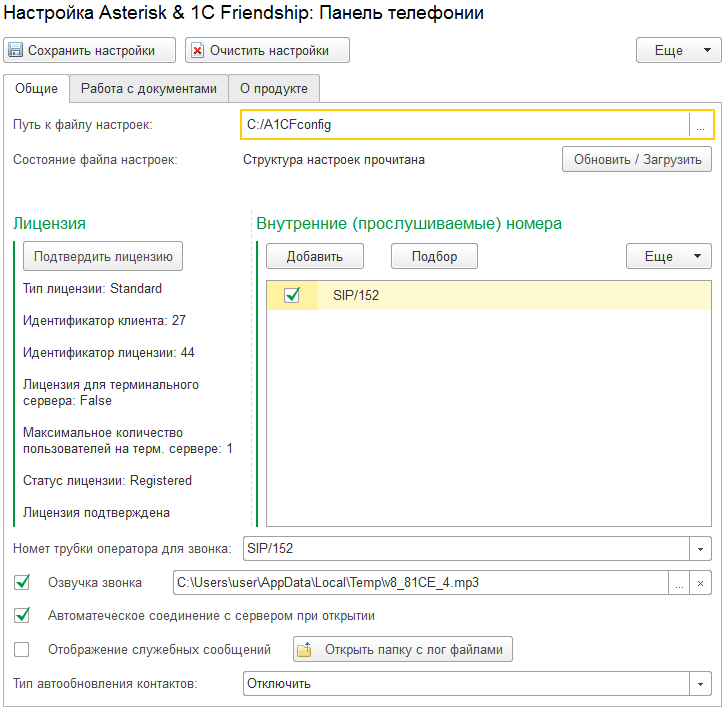Viewport: 726px width, 712px height.
Task: Click the Лицензия для терминального сервера: False text
Action: 111,393
